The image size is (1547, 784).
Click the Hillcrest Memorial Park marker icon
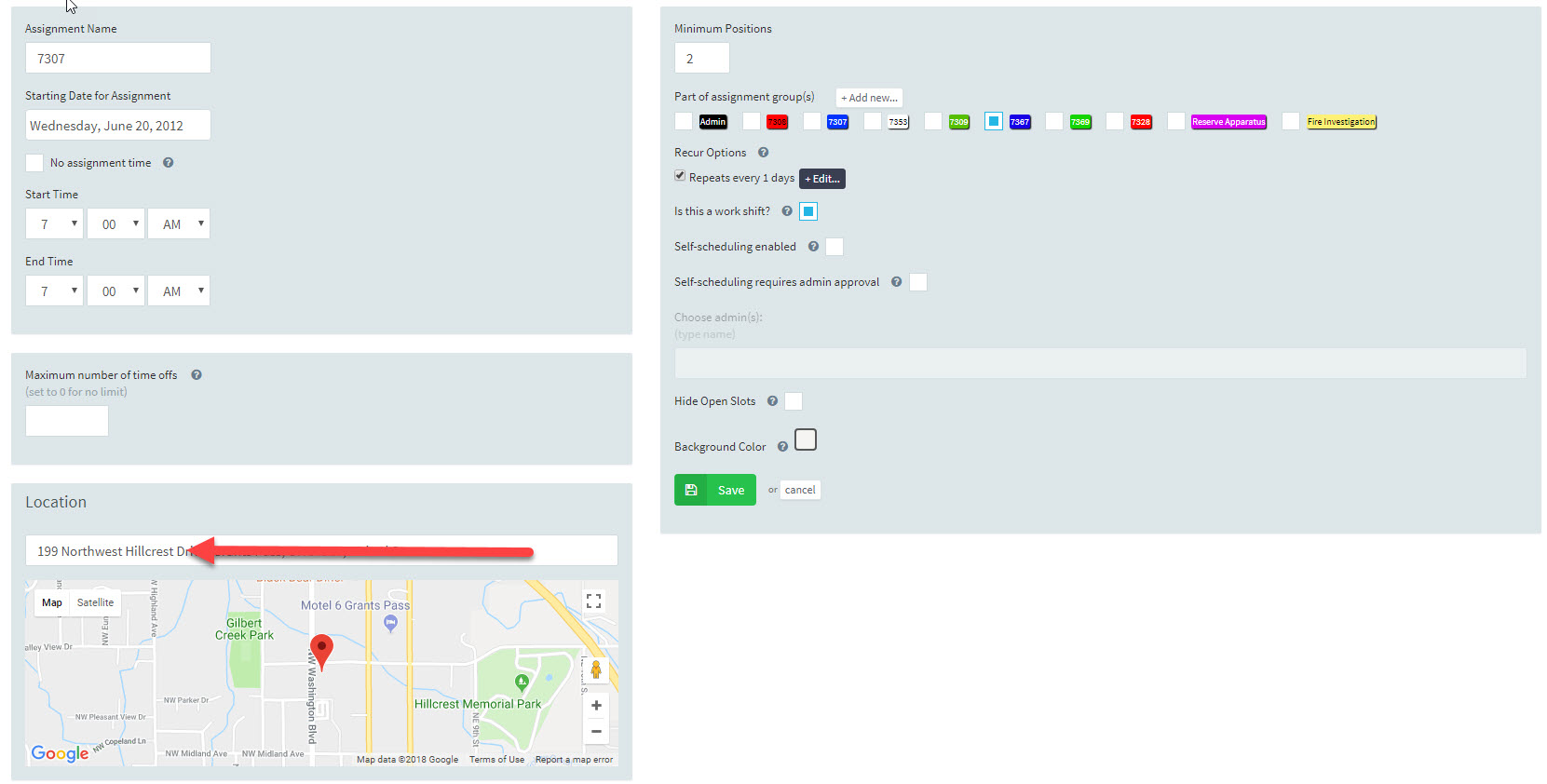click(522, 683)
